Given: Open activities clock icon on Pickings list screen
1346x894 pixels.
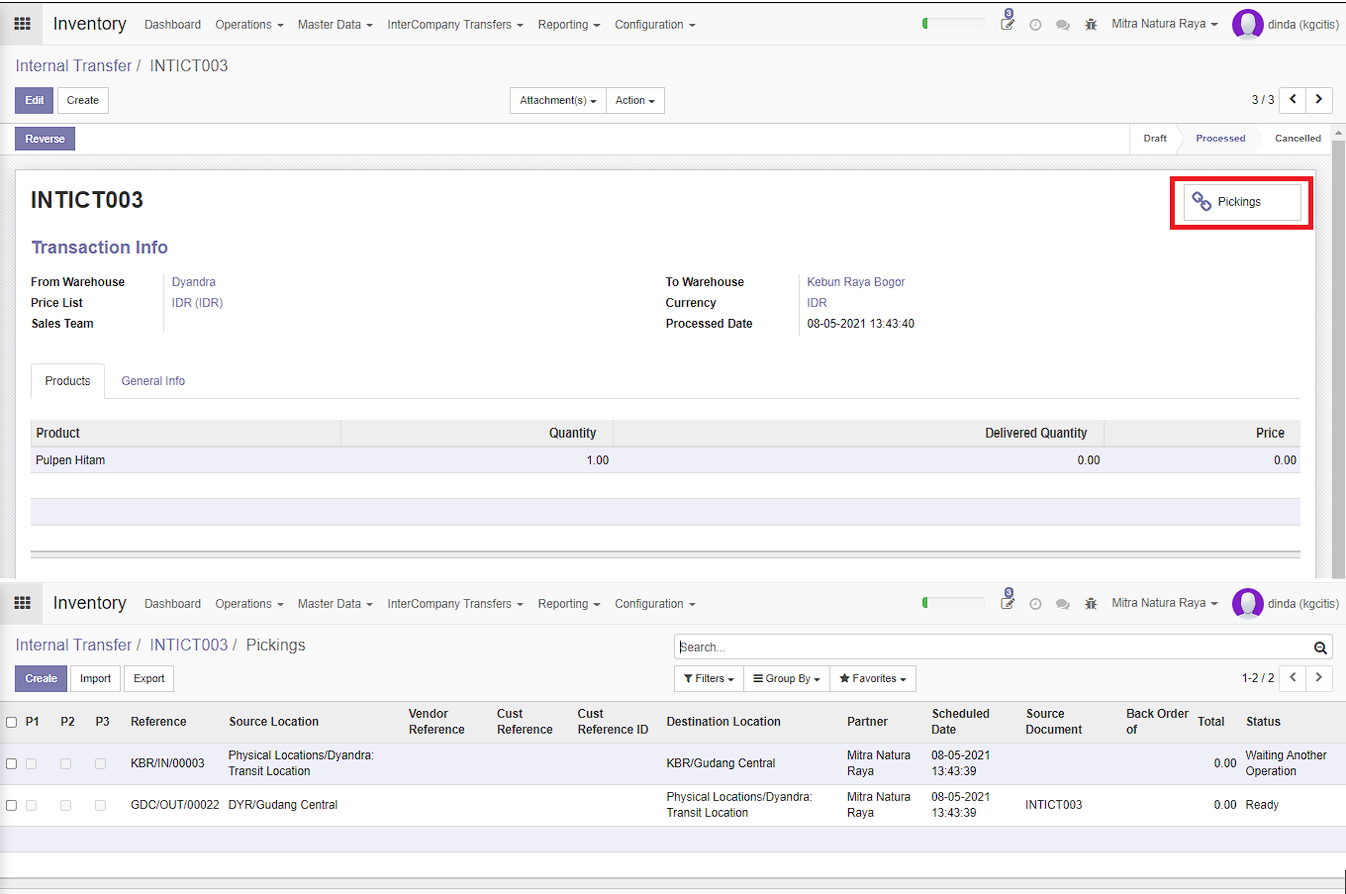Looking at the screenshot, I should tap(1035, 604).
